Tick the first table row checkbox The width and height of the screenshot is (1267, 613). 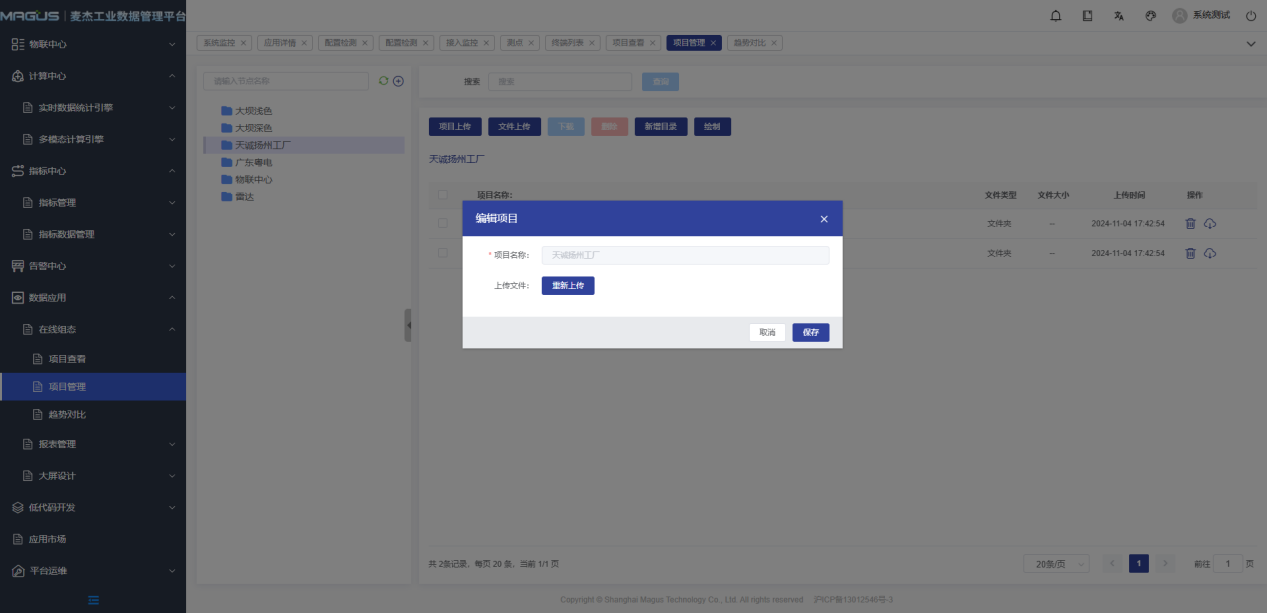coord(443,224)
